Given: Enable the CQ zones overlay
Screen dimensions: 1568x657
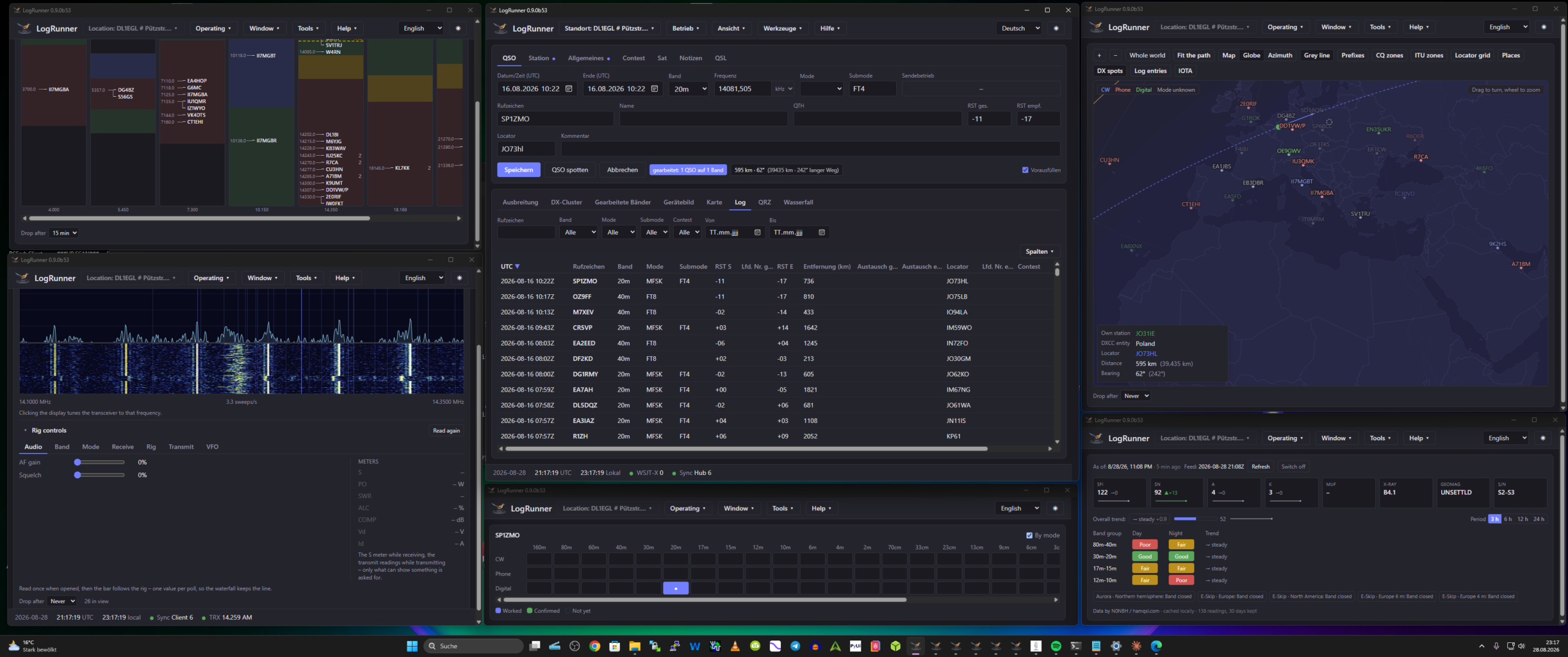Looking at the screenshot, I should click(x=1389, y=55).
